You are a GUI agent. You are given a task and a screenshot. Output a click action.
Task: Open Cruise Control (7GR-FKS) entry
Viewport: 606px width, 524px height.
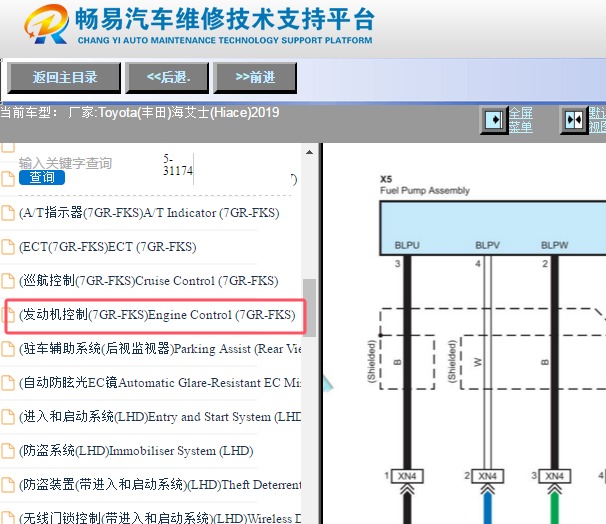[149, 281]
